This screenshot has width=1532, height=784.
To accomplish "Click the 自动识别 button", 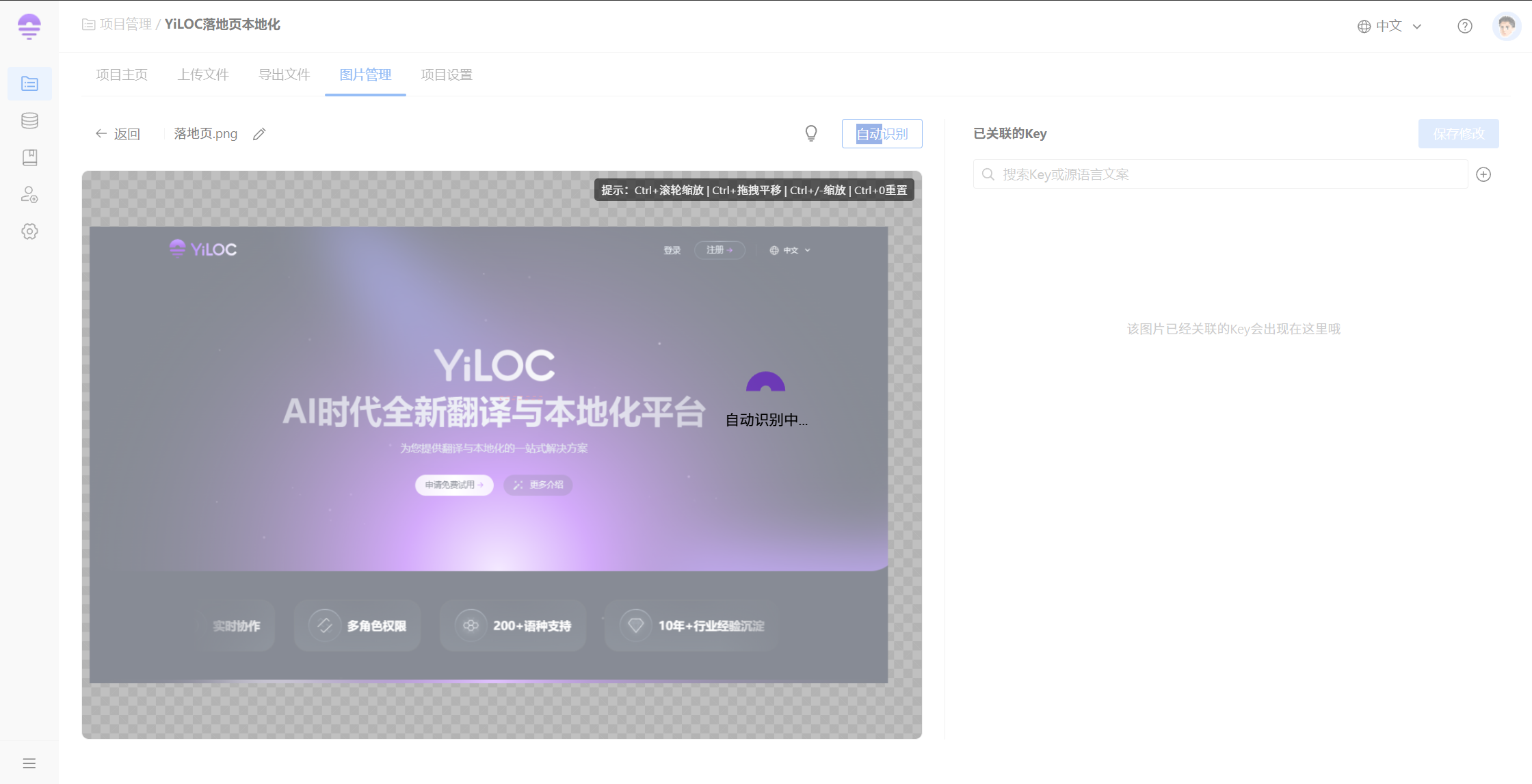I will point(882,134).
